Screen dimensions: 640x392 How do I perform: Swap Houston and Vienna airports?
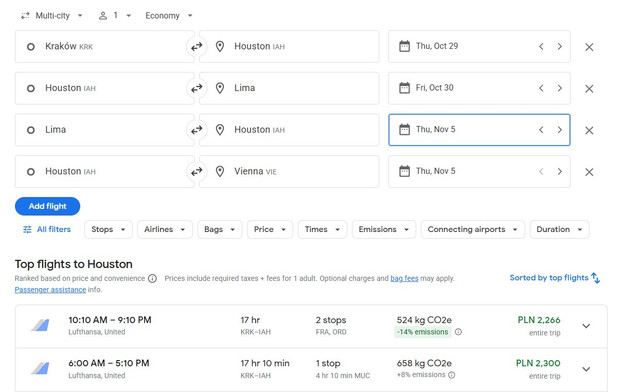point(196,172)
